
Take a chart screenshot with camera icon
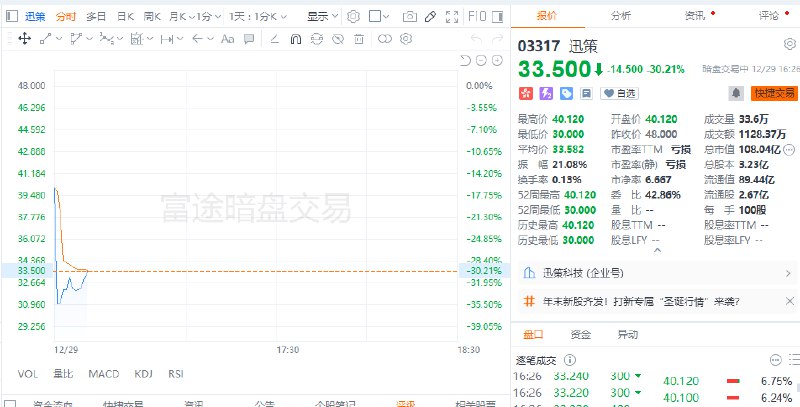pos(409,16)
